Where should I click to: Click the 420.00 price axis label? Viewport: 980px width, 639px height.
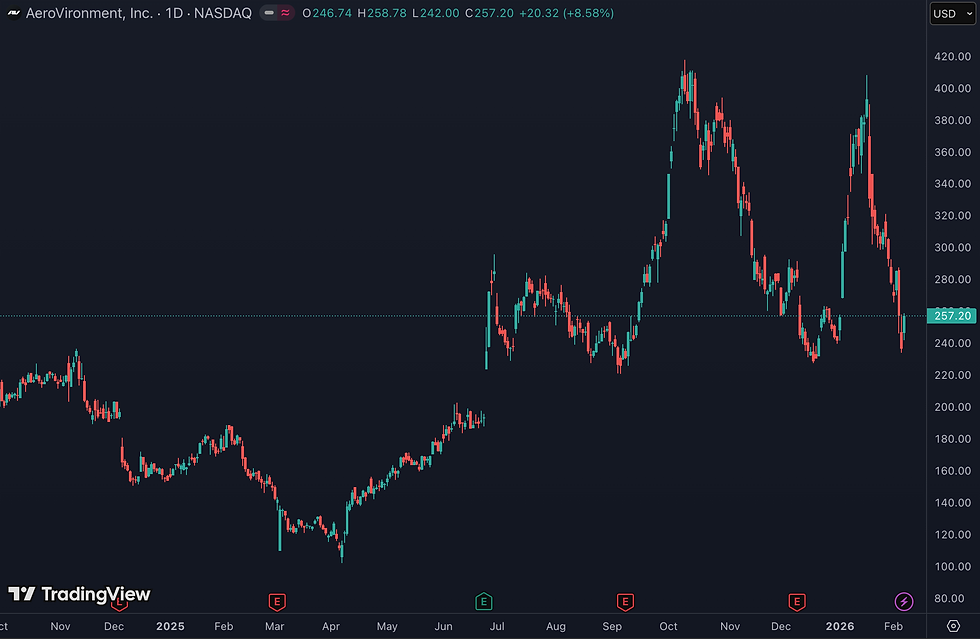(952, 56)
